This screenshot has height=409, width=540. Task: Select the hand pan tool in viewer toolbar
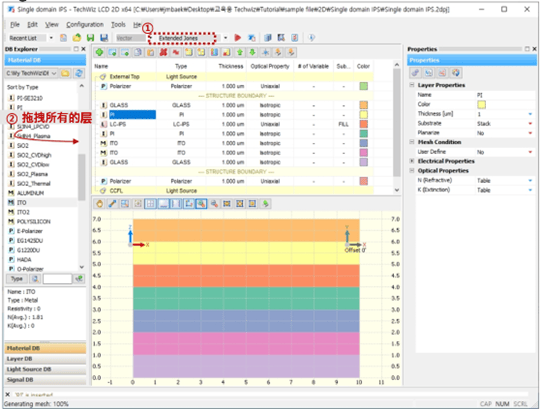click(x=100, y=204)
